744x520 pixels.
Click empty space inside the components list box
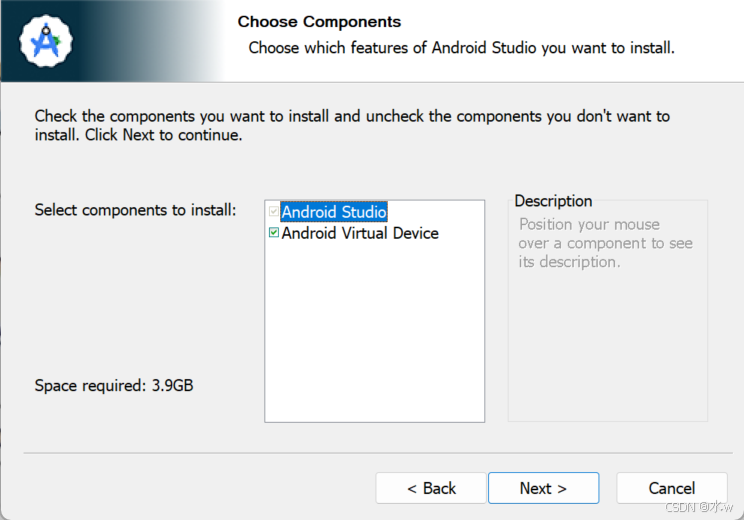tap(374, 332)
